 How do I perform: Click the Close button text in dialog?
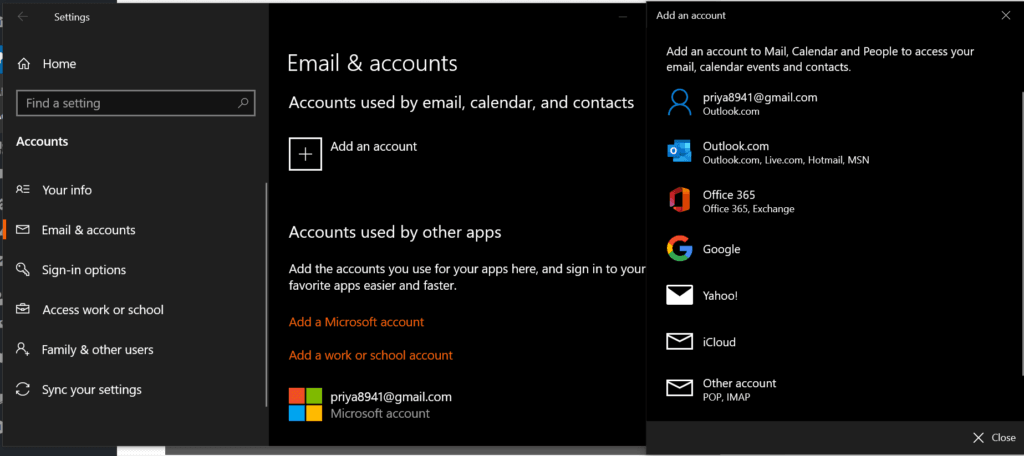tap(1003, 438)
